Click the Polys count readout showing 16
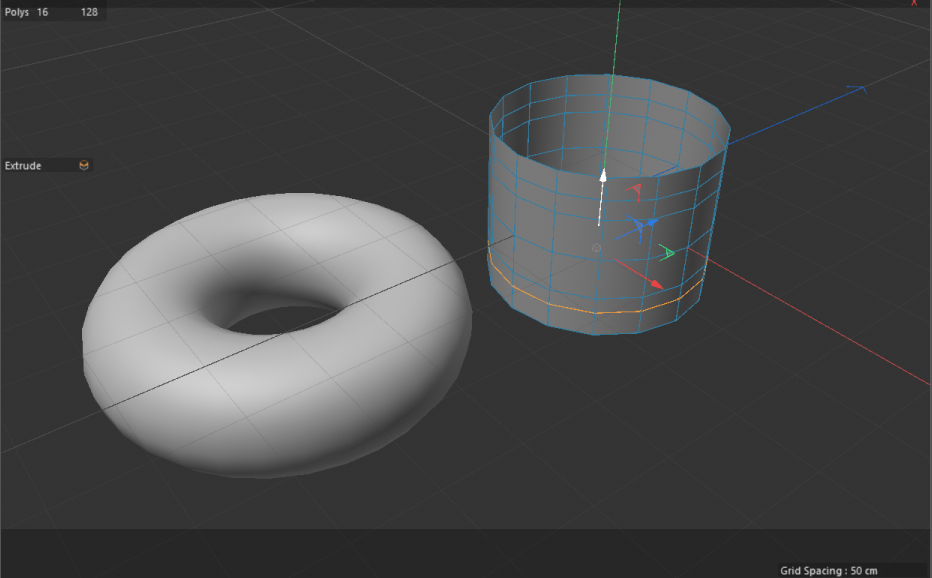932x578 pixels. (41, 14)
